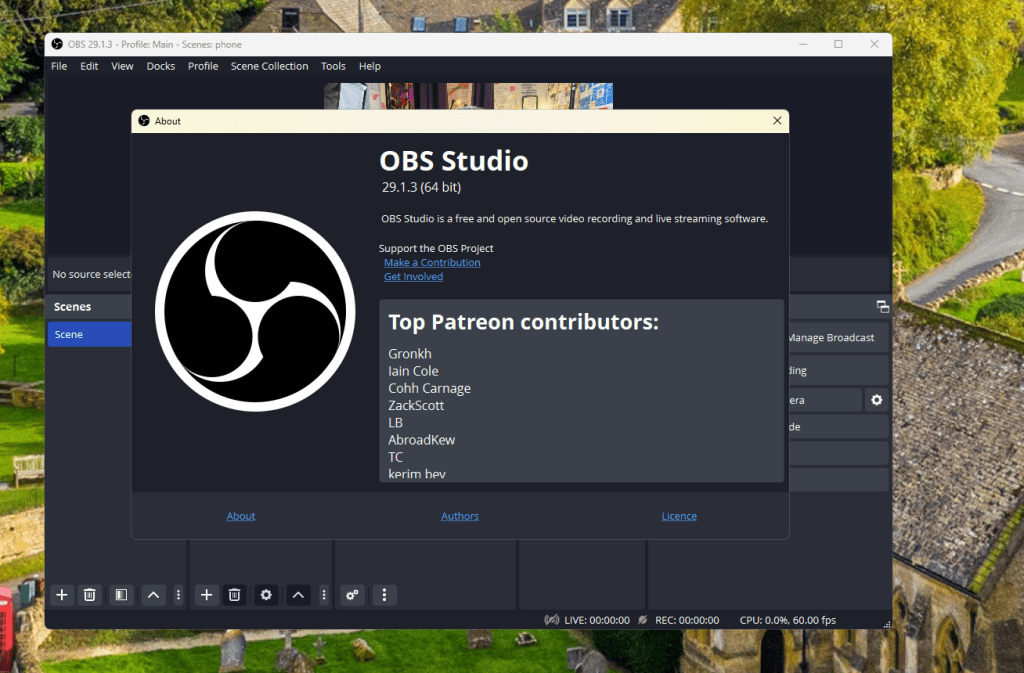
Task: Open the Profile menu
Action: point(203,66)
